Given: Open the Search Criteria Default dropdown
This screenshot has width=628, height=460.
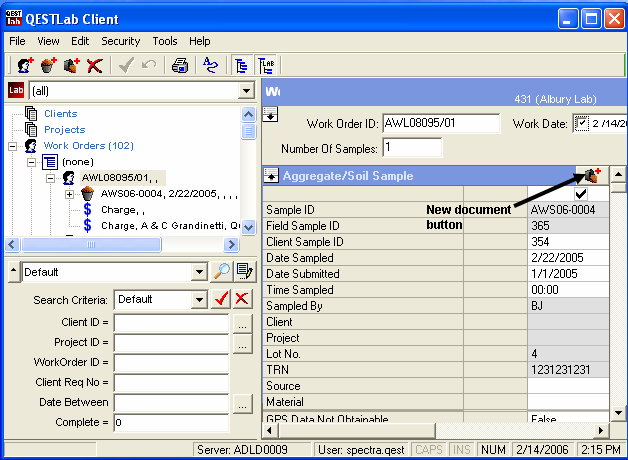Looking at the screenshot, I should [199, 299].
